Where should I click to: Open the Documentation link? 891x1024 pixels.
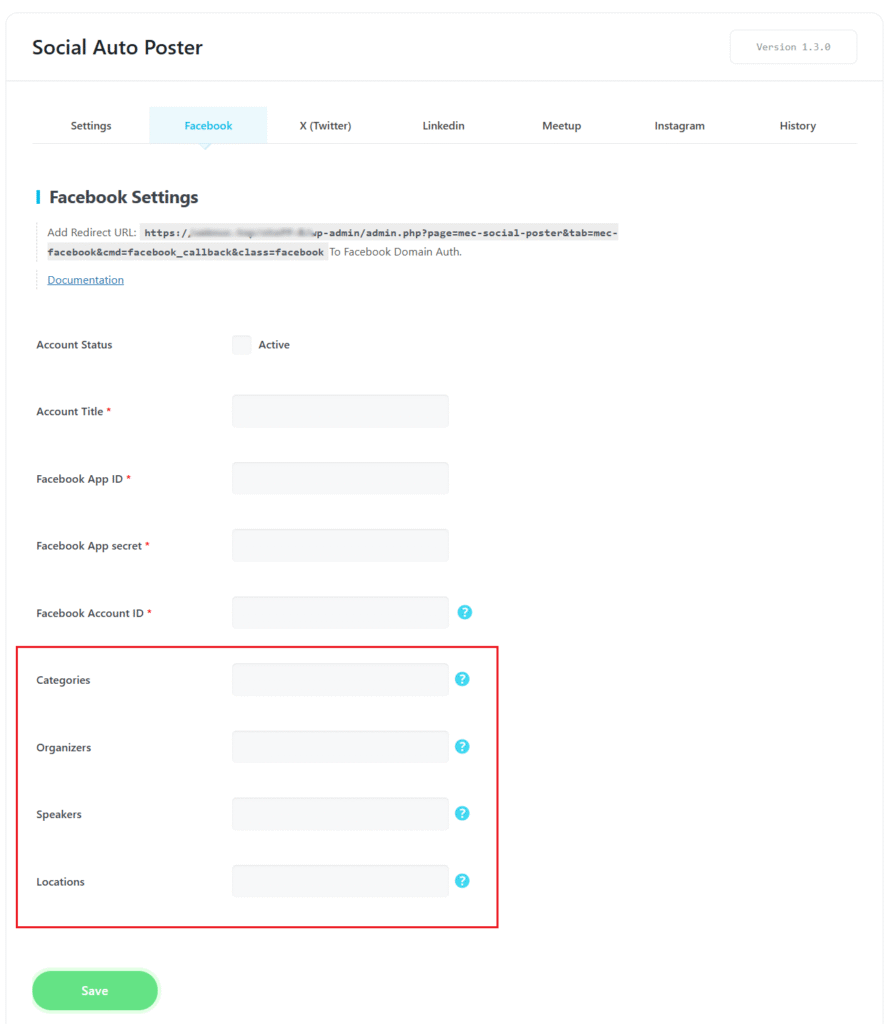86,280
